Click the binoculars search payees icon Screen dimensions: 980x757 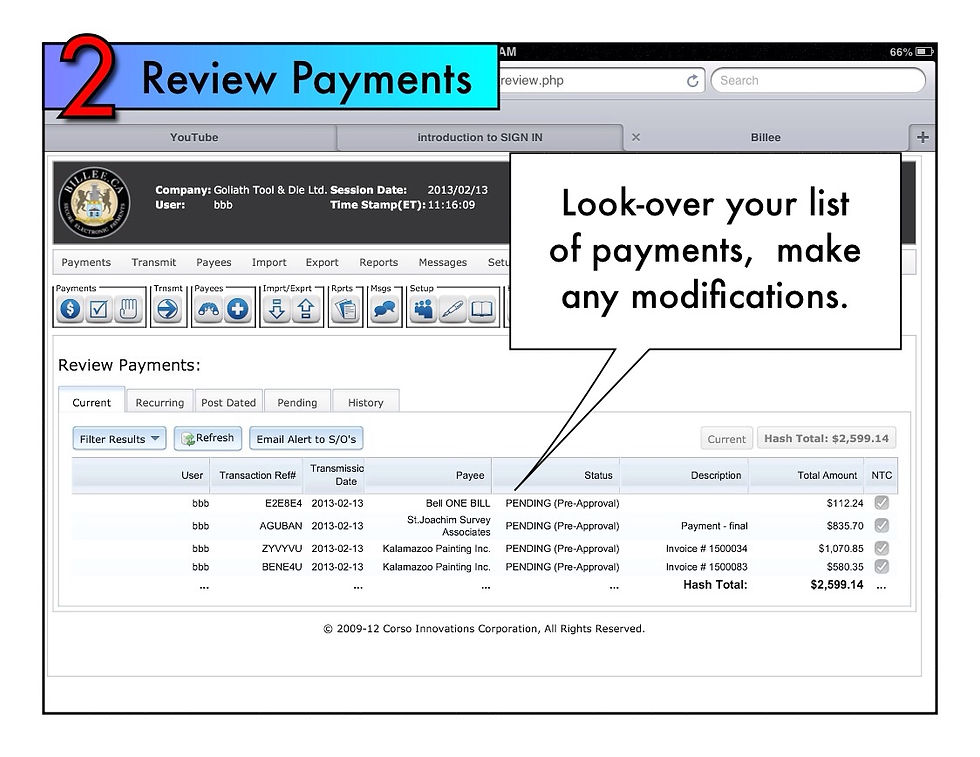(x=208, y=309)
